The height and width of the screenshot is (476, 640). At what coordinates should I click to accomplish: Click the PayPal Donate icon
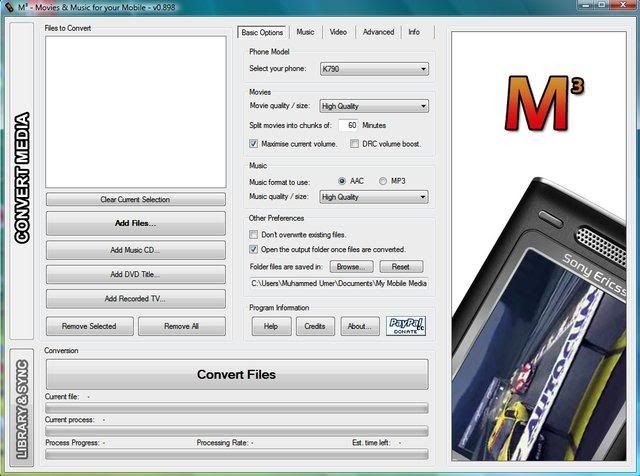(406, 326)
